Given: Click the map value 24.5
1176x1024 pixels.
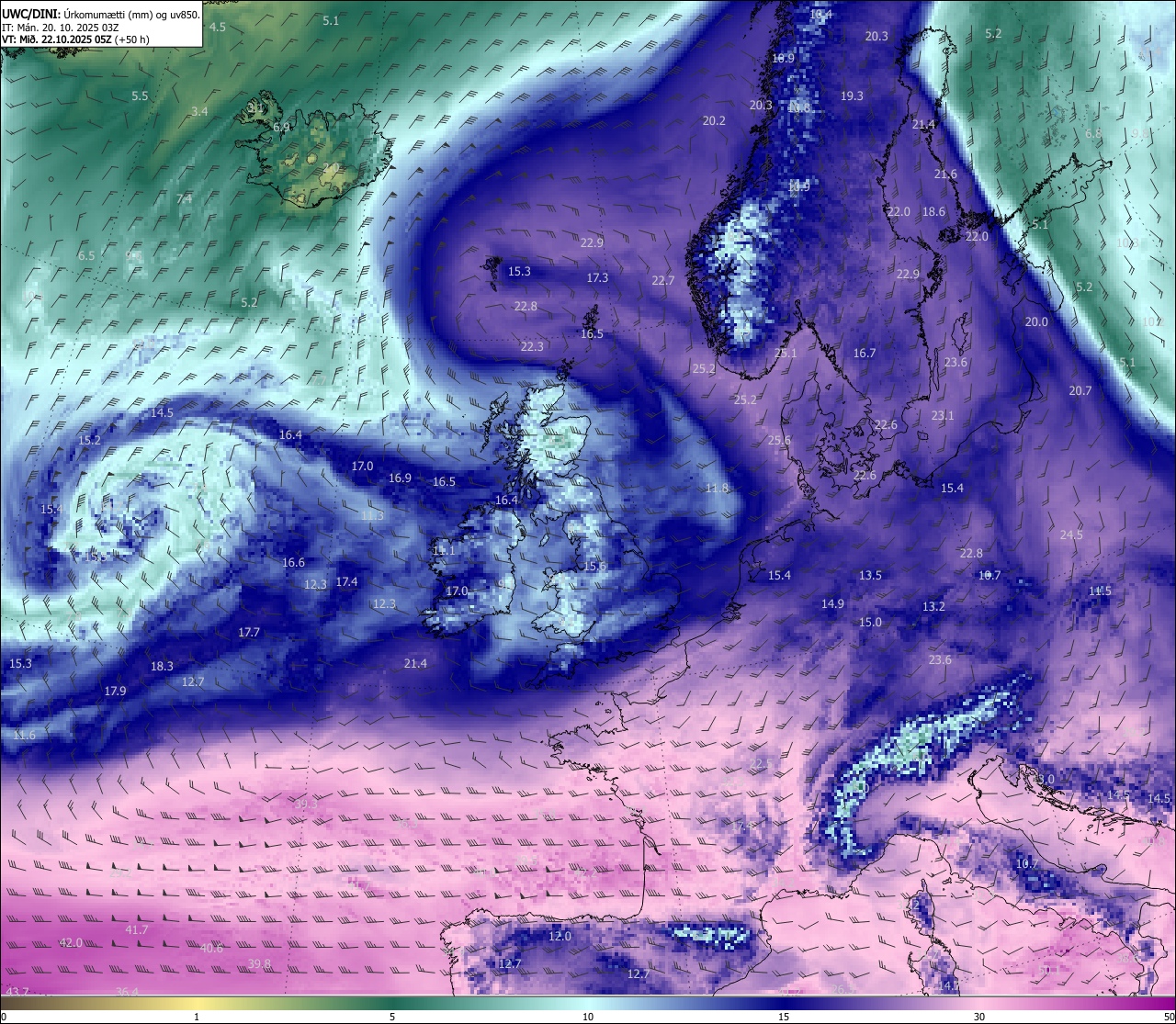Looking at the screenshot, I should coord(1071,535).
